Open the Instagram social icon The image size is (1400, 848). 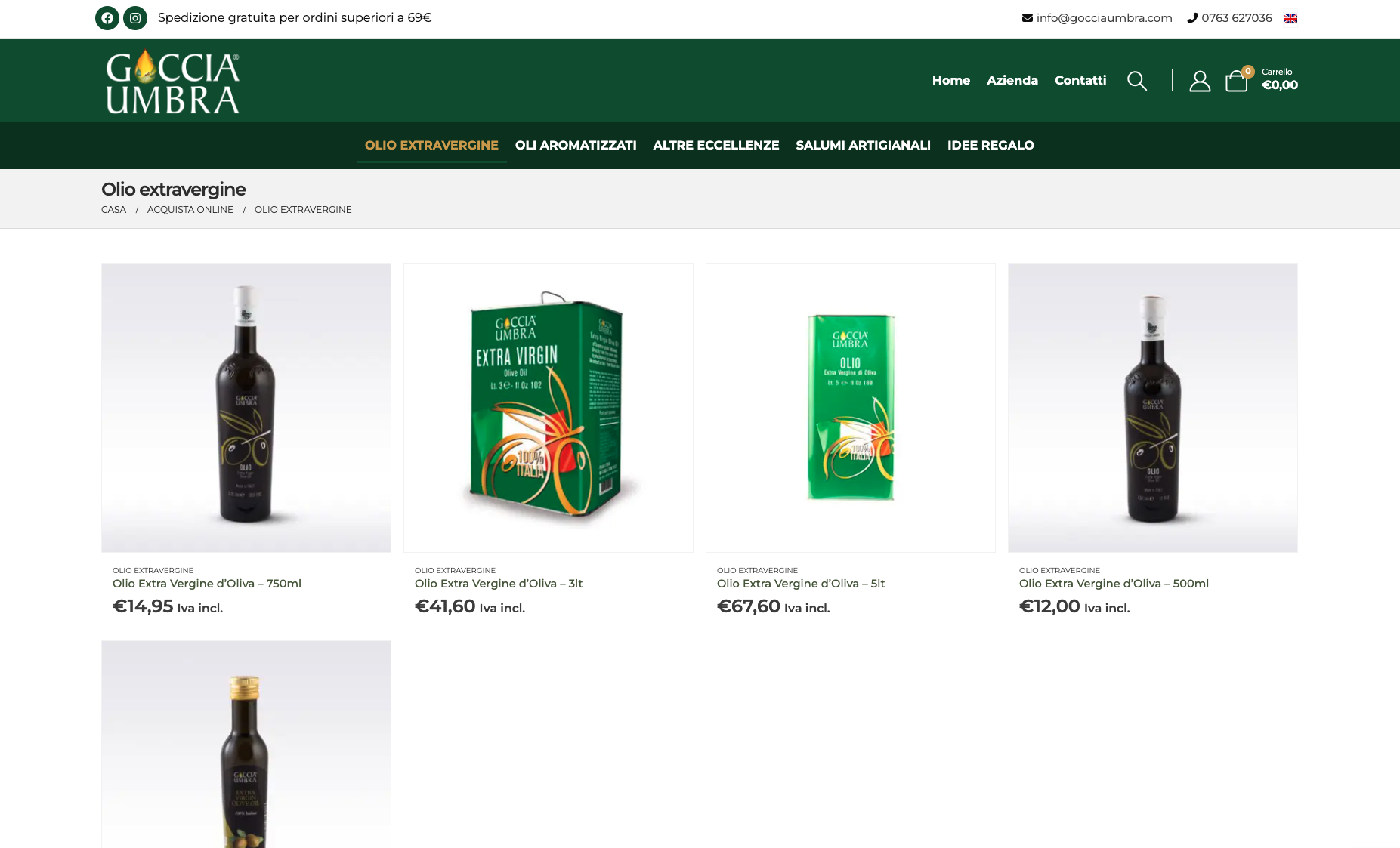click(135, 18)
